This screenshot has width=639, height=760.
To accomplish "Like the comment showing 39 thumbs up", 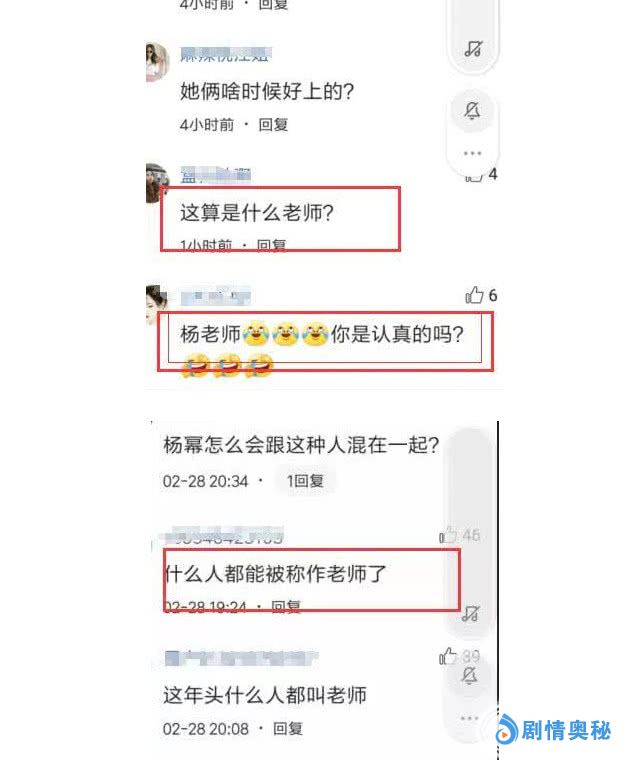I will tap(447, 656).
